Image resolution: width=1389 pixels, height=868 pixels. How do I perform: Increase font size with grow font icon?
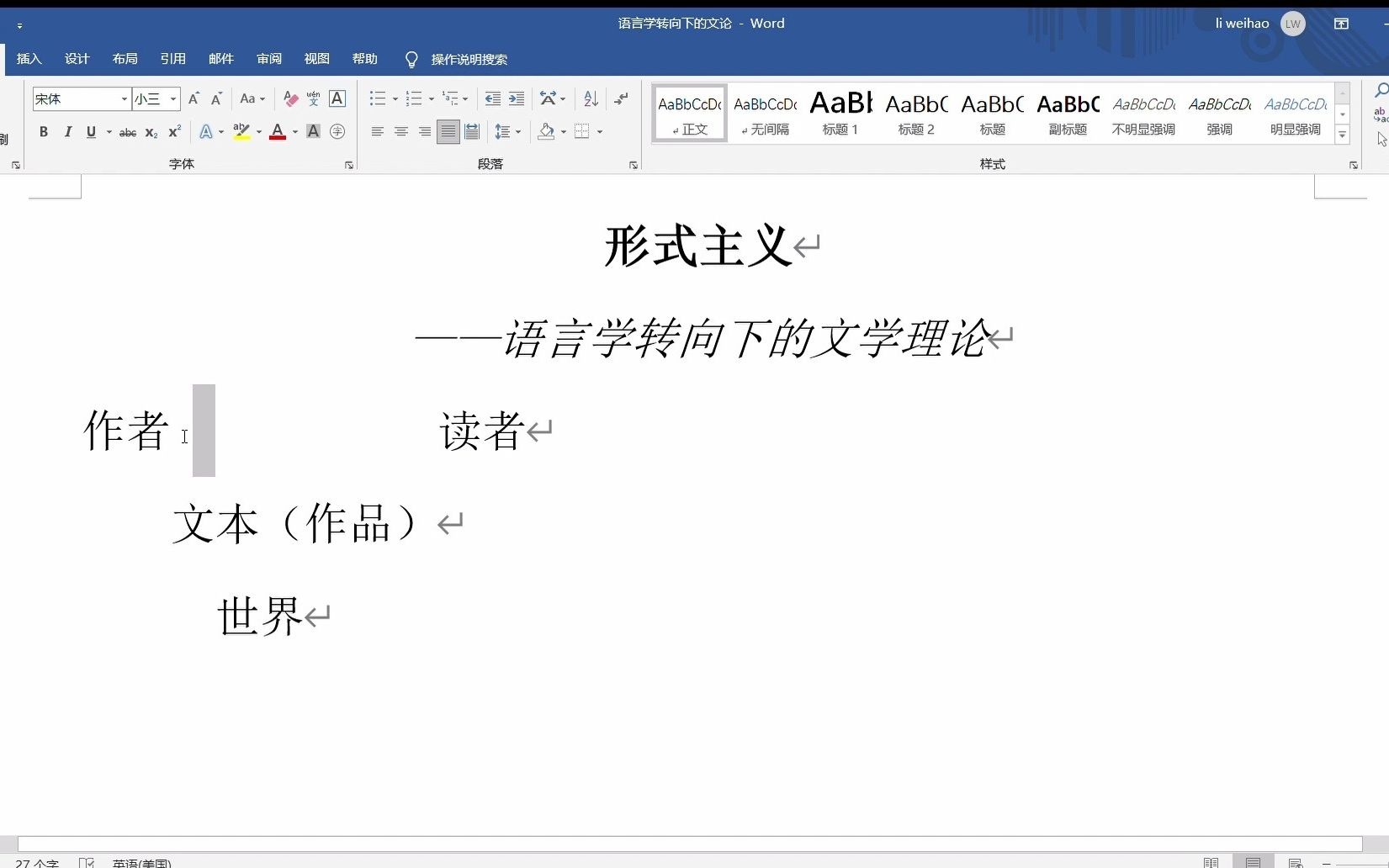pos(194,98)
